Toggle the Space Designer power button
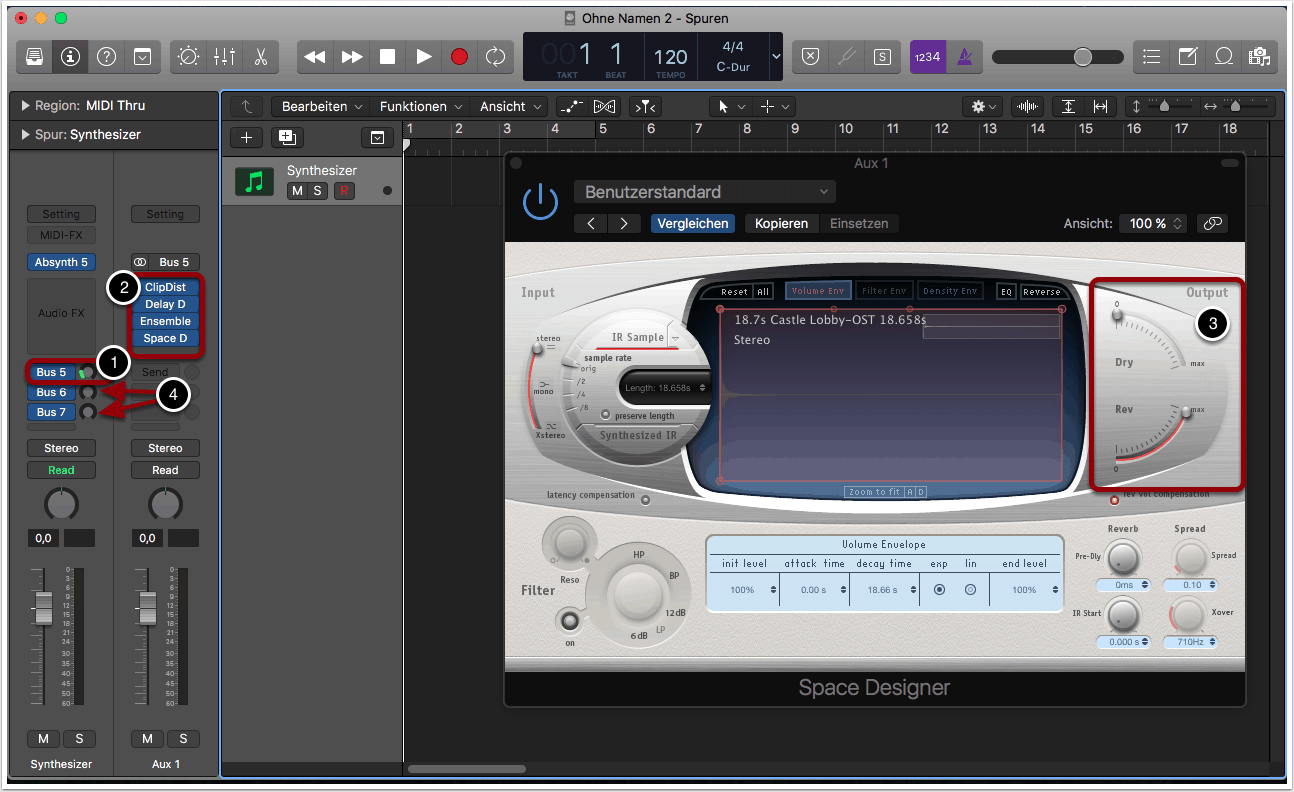The height and width of the screenshot is (792, 1294). click(x=540, y=203)
